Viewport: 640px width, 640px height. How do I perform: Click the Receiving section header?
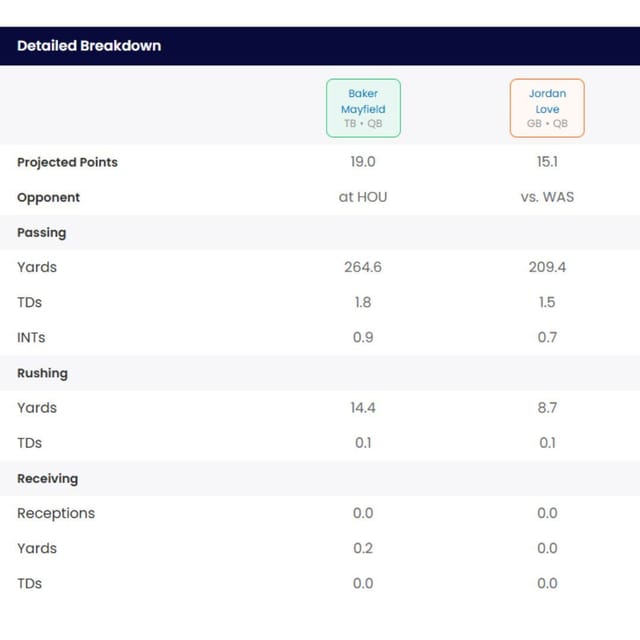47,478
